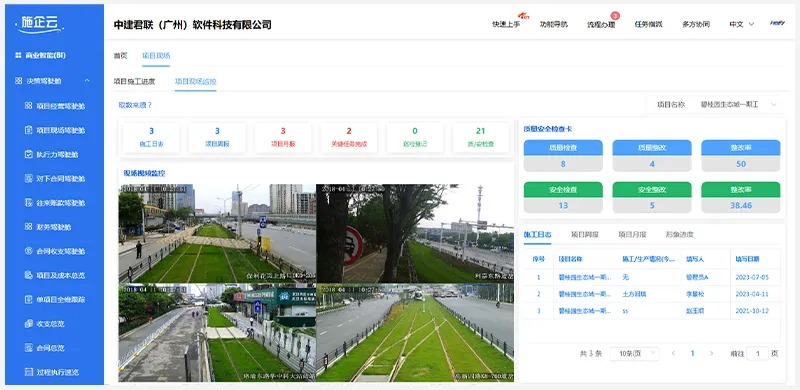Collapse the 决策驾驶舱 sidebar group
The height and width of the screenshot is (390, 800).
[87, 81]
